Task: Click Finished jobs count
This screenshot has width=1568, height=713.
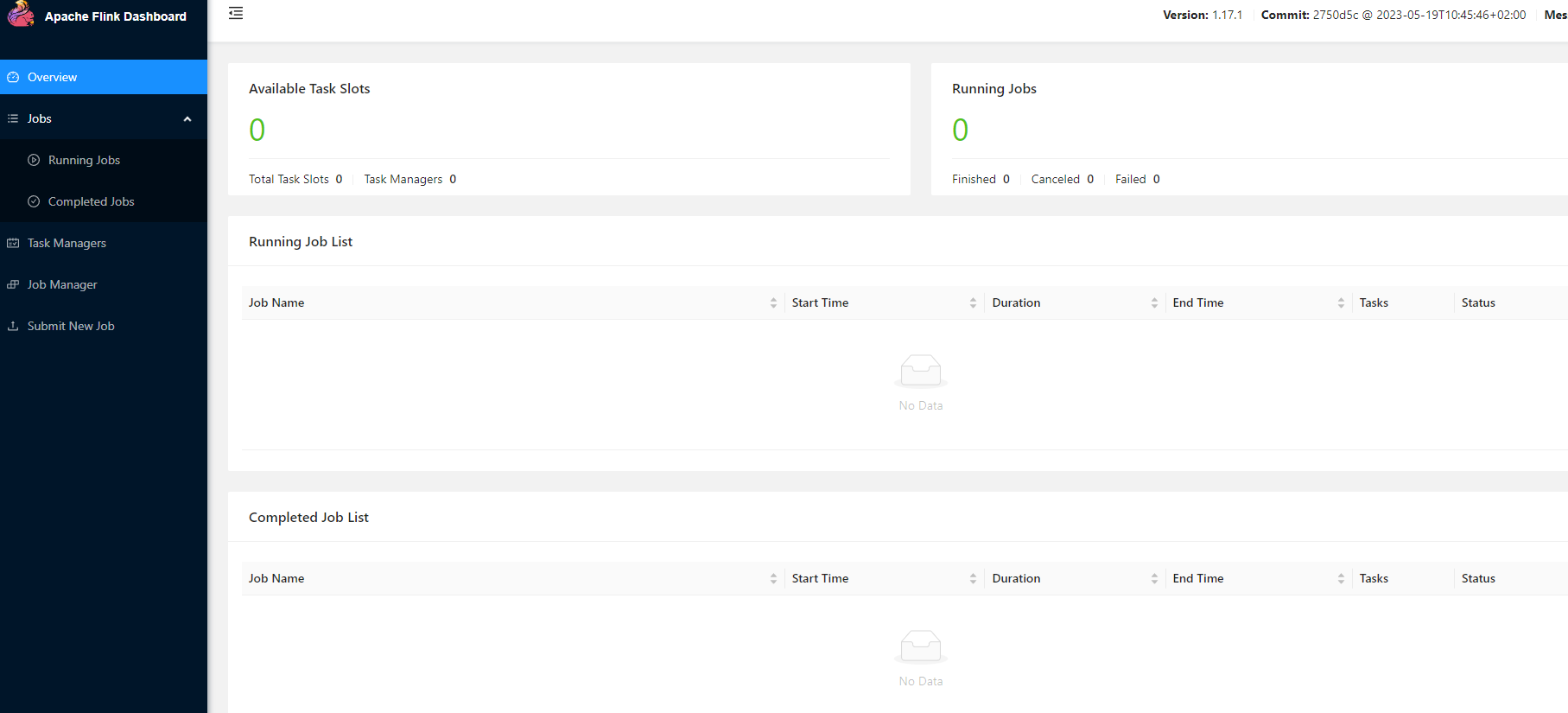Action: click(981, 179)
